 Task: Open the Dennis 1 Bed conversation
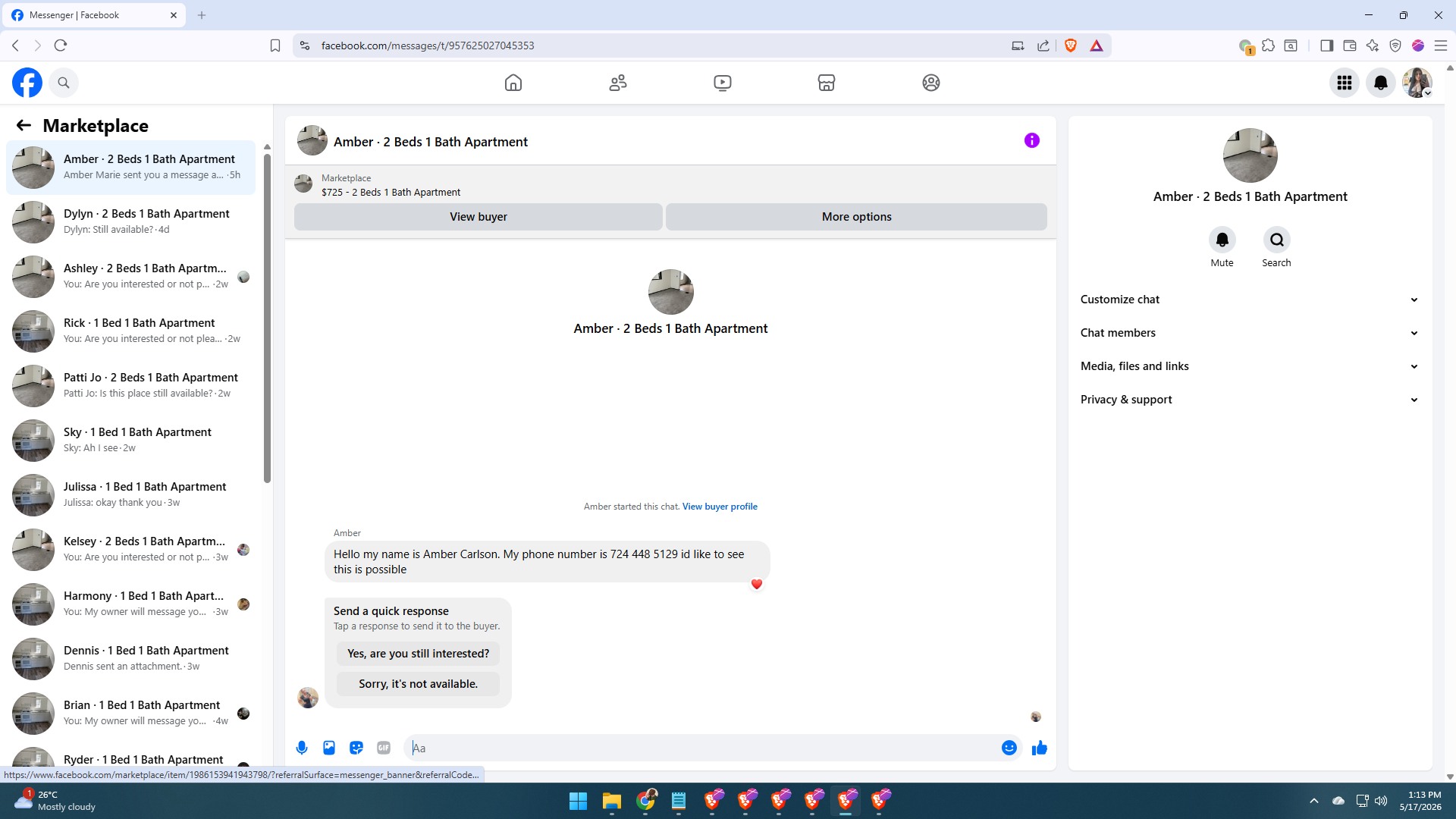(x=130, y=658)
